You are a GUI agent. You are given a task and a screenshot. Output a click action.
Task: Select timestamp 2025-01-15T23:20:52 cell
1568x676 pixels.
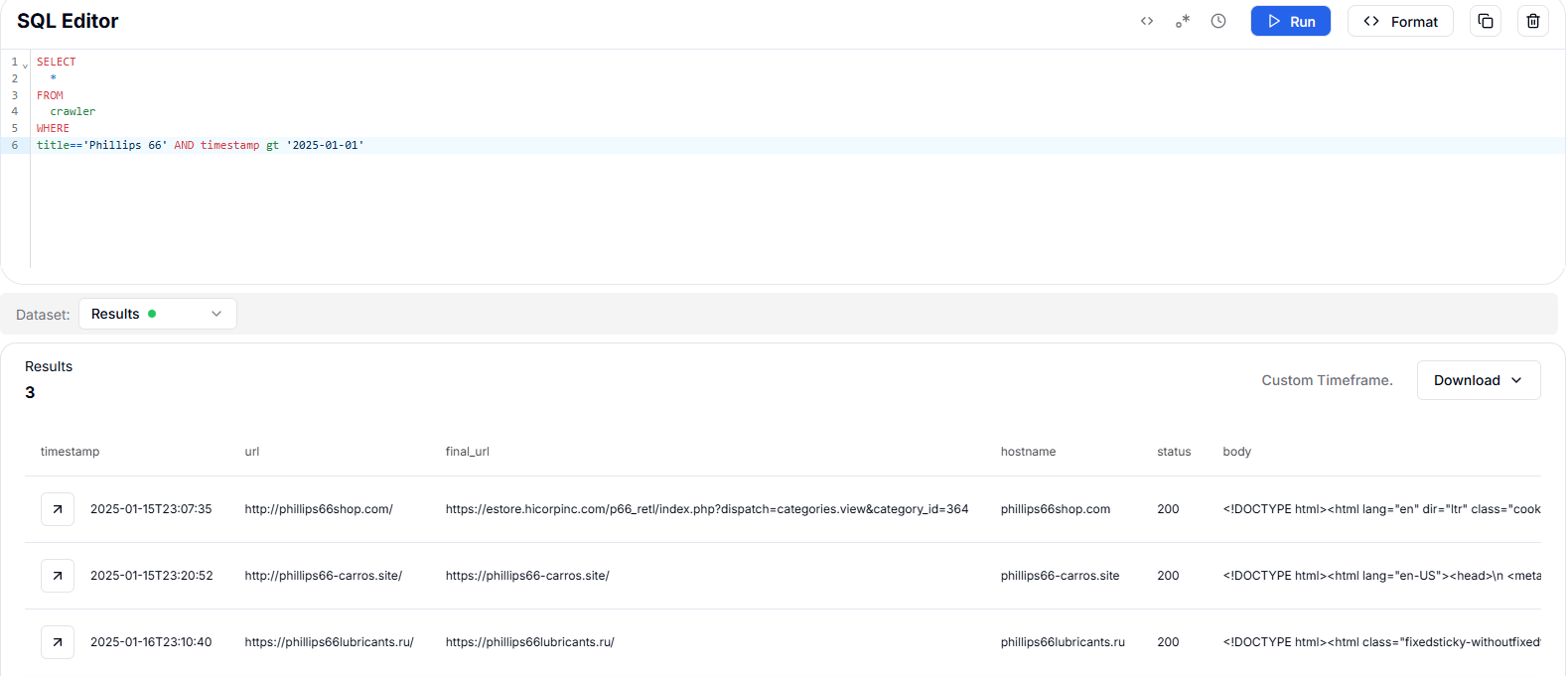[152, 576]
